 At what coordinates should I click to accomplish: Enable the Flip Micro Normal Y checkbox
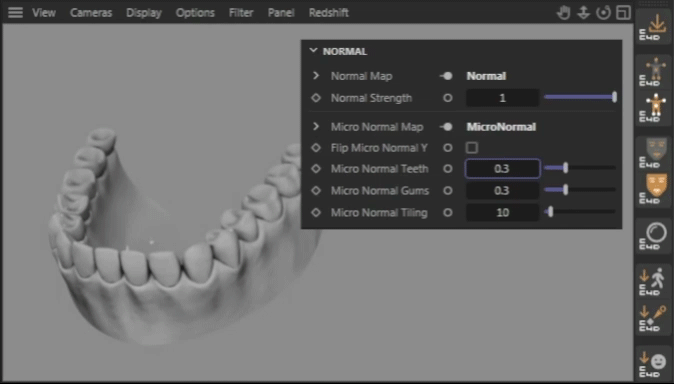point(472,148)
